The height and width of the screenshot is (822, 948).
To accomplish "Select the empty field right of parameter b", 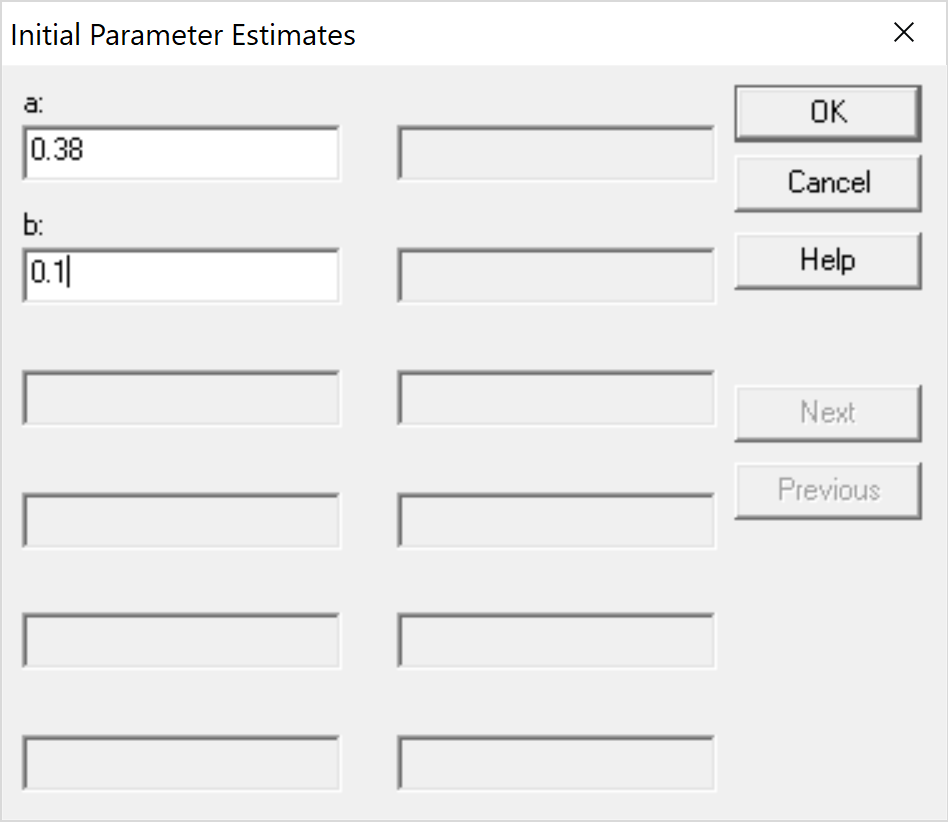I will (556, 274).
